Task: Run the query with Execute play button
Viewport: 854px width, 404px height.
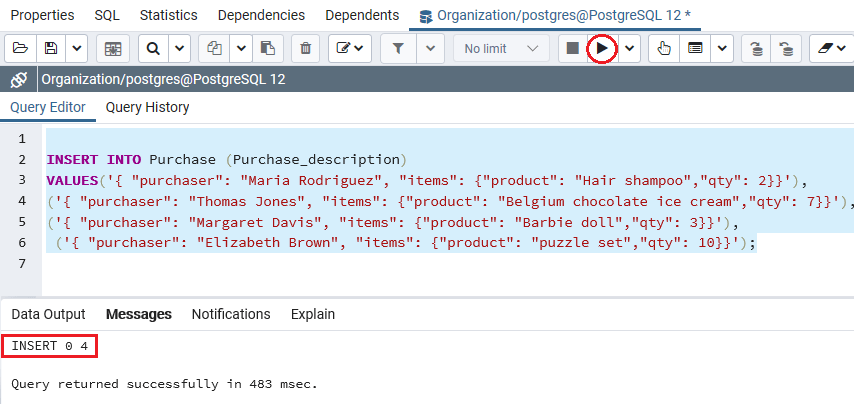Action: [601, 48]
